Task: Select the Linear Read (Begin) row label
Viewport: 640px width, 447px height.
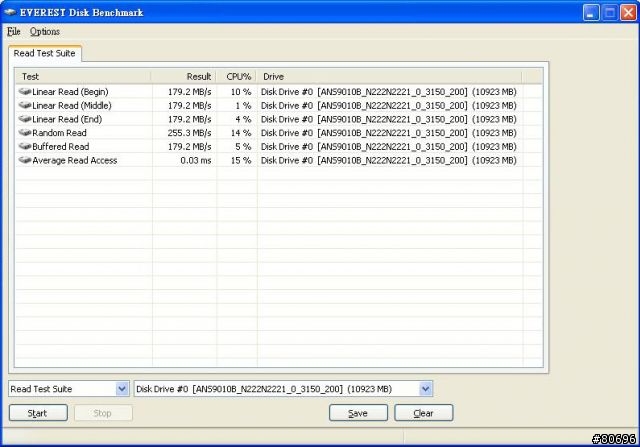Action: 70,92
